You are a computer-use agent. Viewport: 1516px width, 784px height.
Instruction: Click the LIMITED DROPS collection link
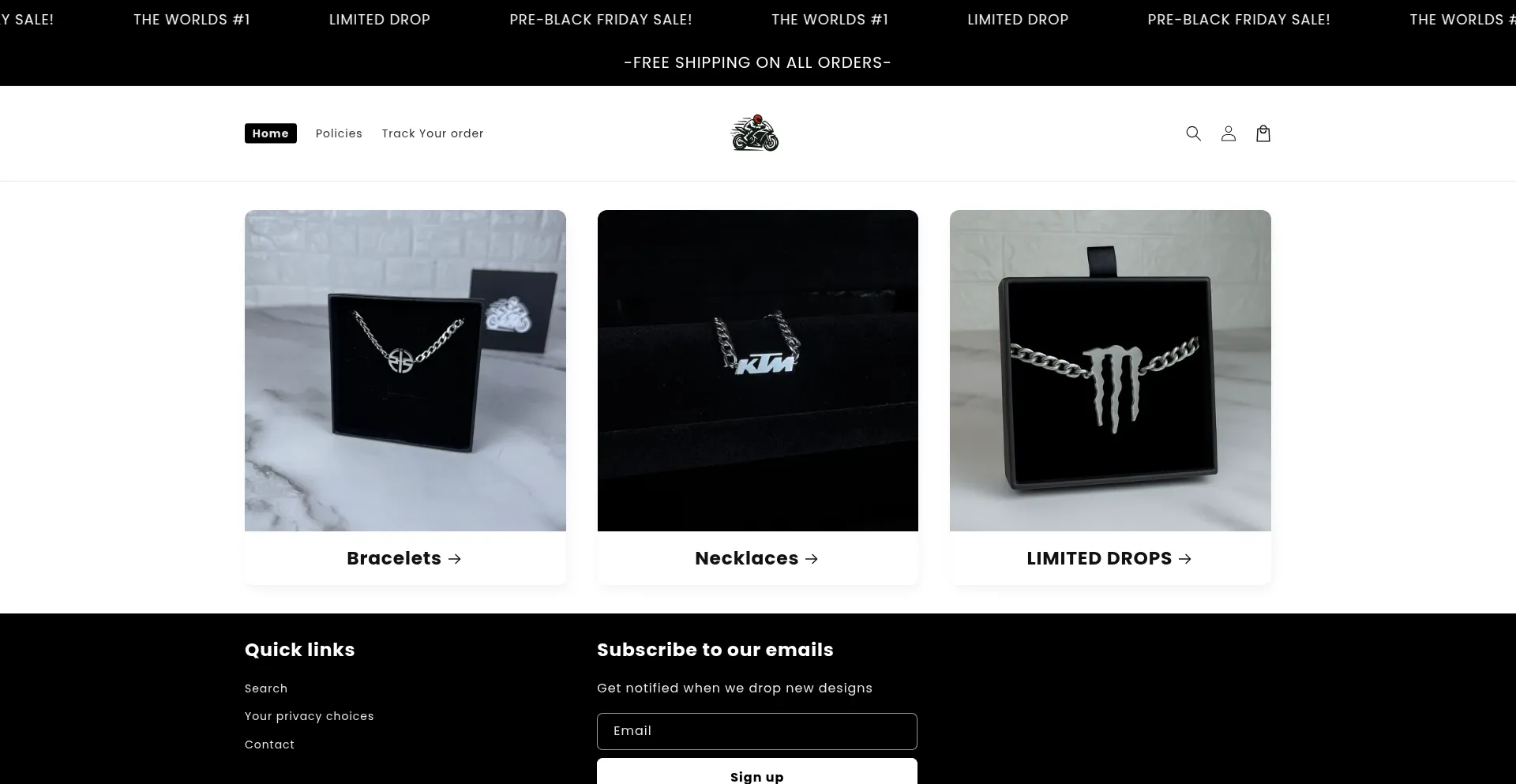(x=1099, y=558)
